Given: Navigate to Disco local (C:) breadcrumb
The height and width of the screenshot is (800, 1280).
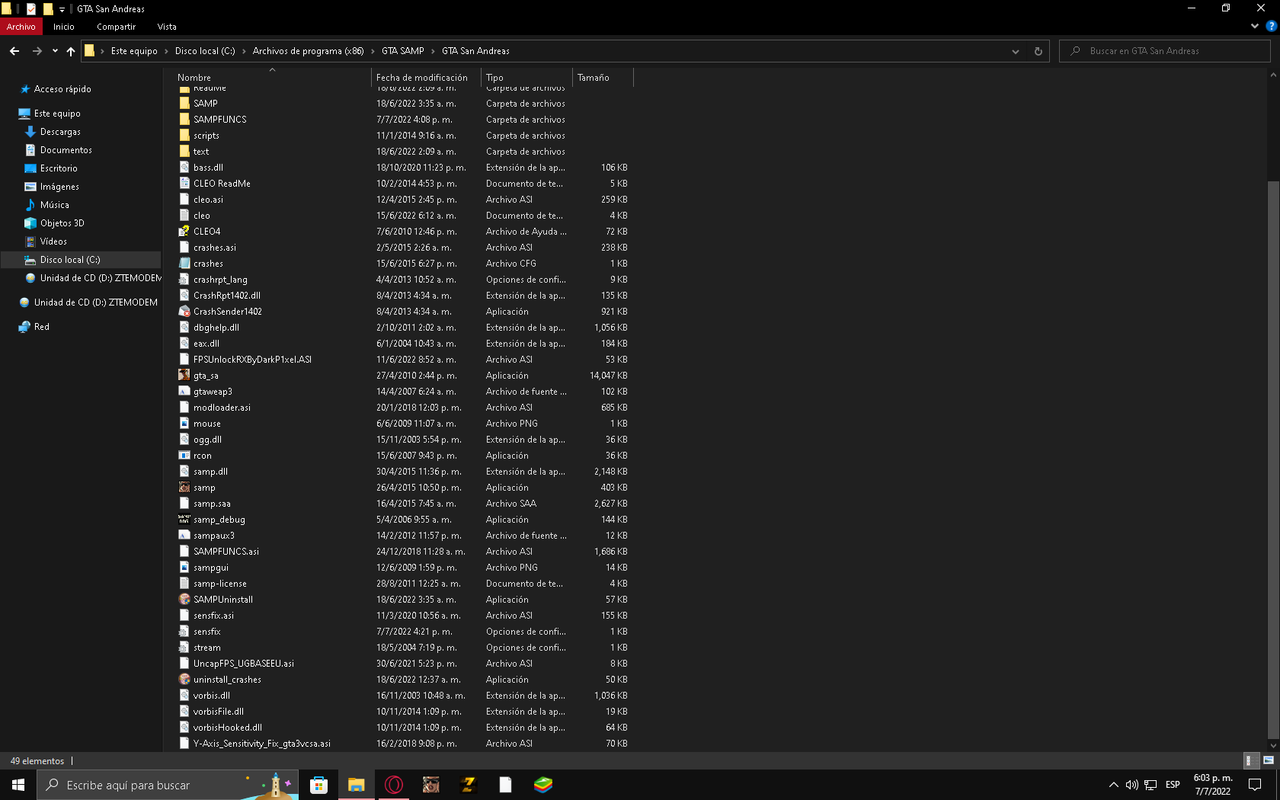Looking at the screenshot, I should (207, 51).
